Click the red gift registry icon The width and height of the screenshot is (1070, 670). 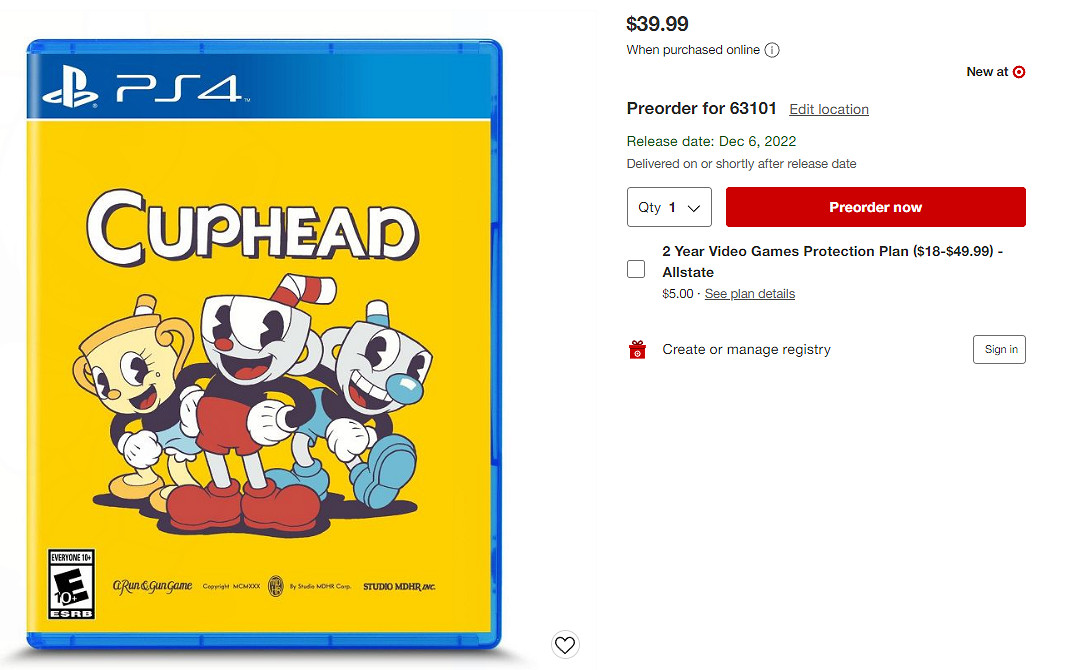(x=637, y=349)
